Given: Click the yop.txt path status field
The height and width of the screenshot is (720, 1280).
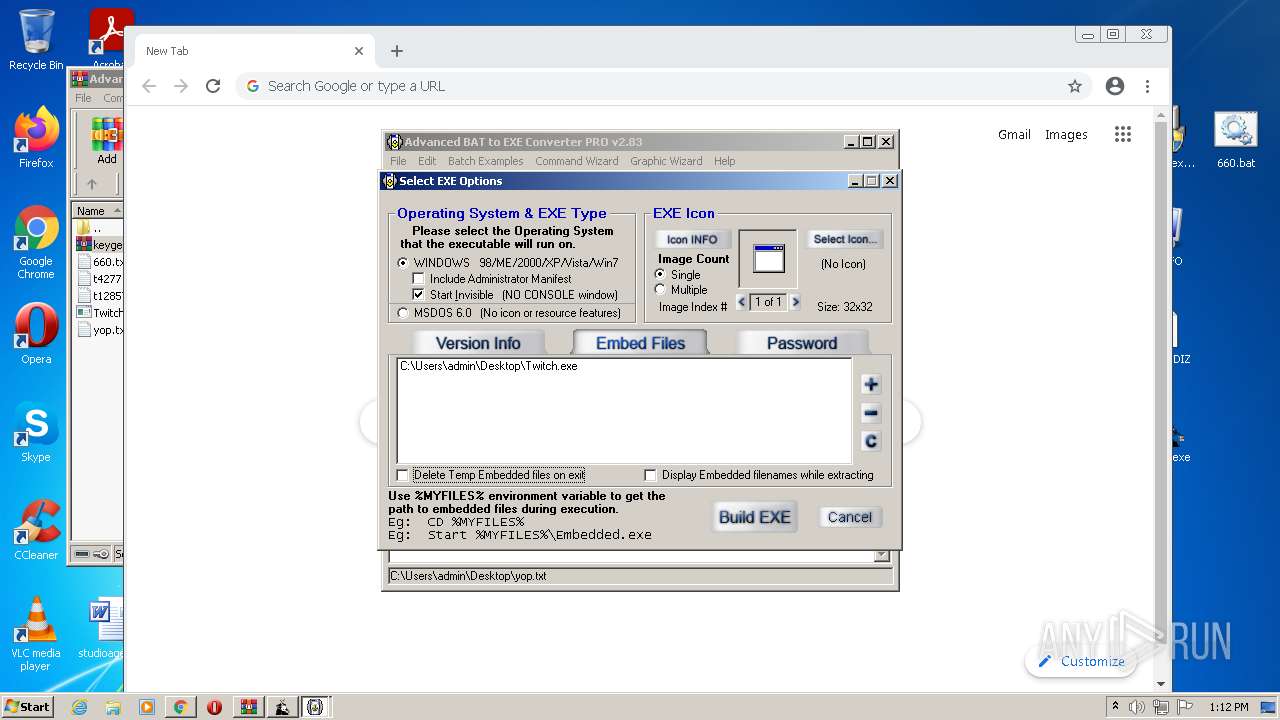Looking at the screenshot, I should 640,576.
